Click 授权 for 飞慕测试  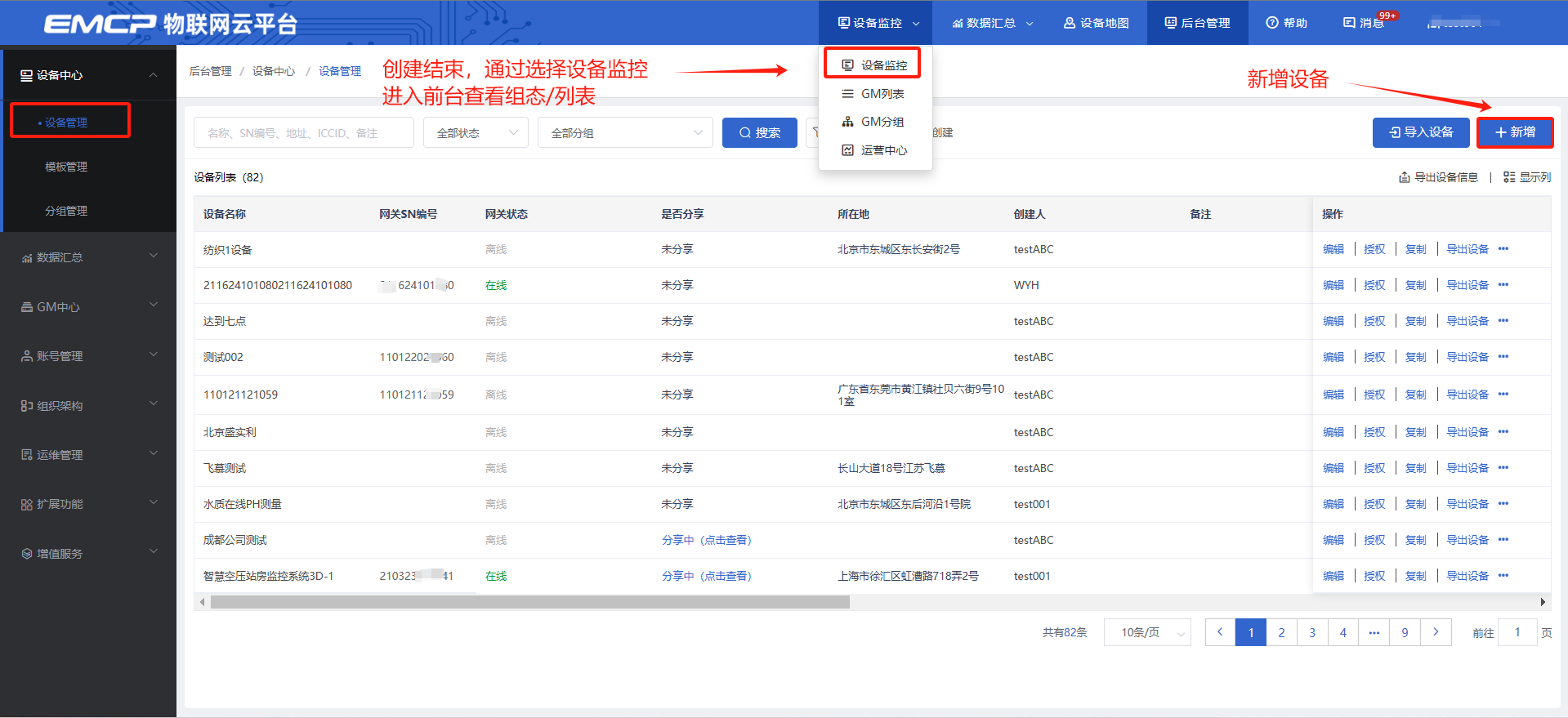[x=1374, y=468]
